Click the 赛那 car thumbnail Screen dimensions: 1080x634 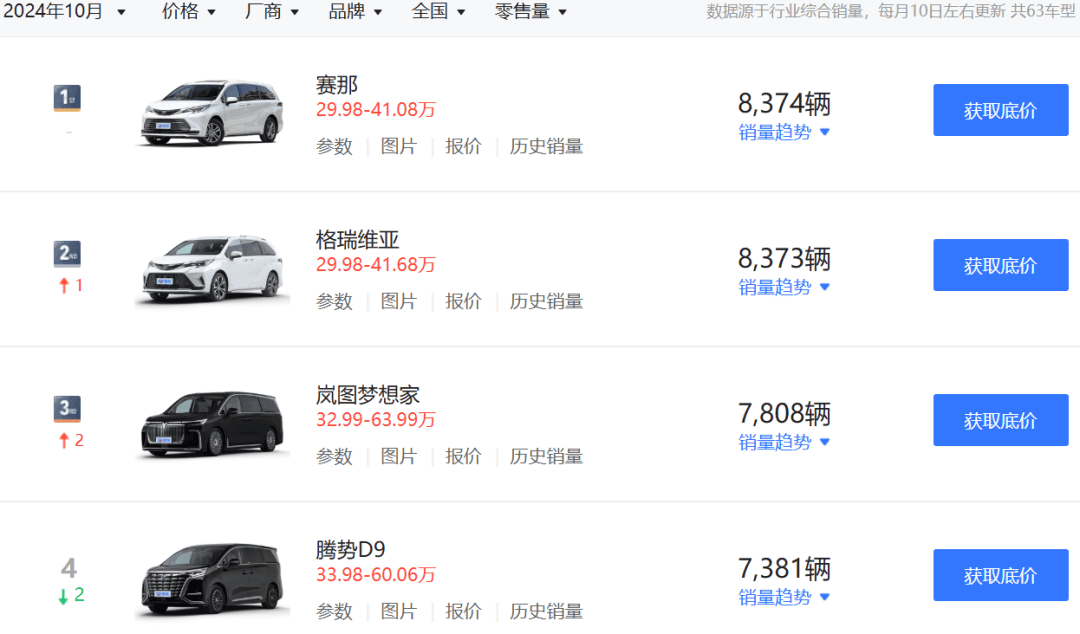pyautogui.click(x=212, y=112)
